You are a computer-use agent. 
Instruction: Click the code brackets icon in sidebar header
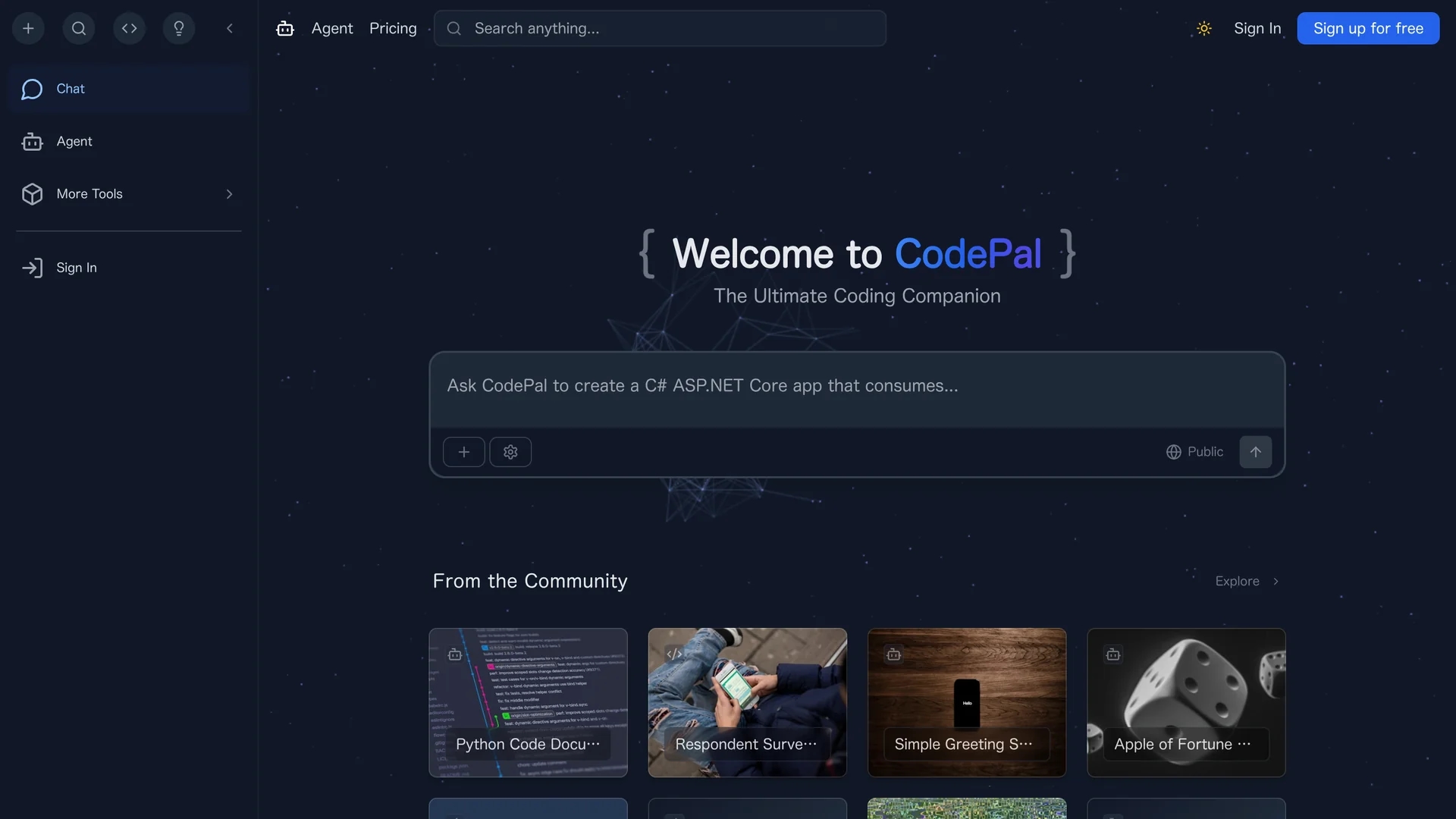[130, 29]
